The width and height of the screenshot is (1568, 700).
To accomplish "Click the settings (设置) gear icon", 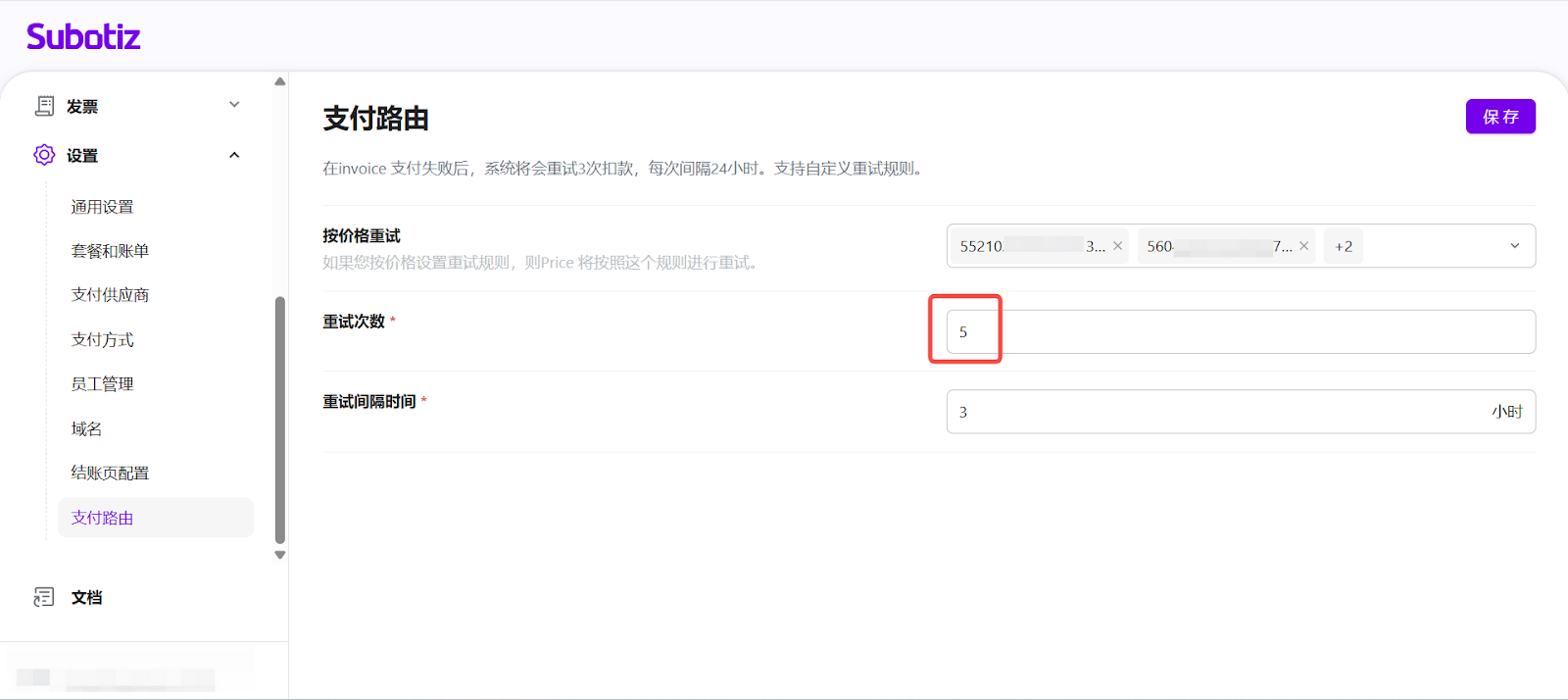I will coord(44,155).
